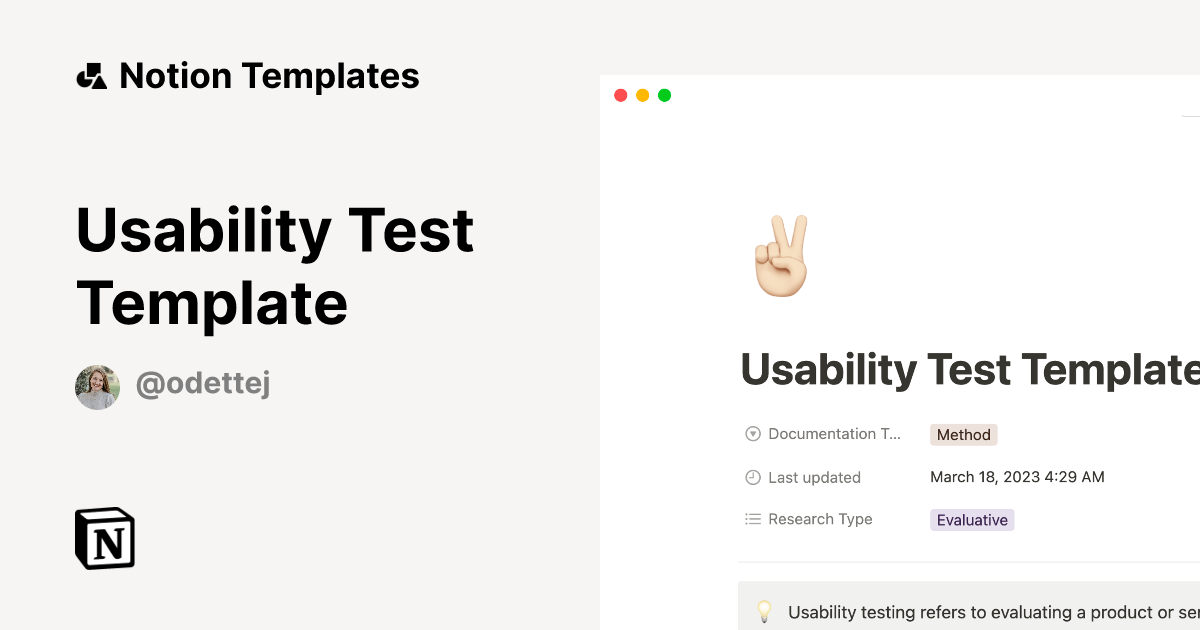The height and width of the screenshot is (630, 1200).
Task: Open the @odettej profile link
Action: (202, 383)
